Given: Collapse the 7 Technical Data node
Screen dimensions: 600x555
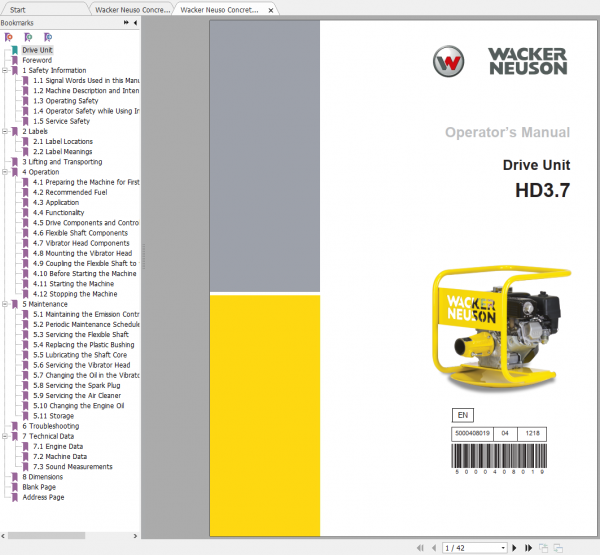Looking at the screenshot, I should (5, 436).
